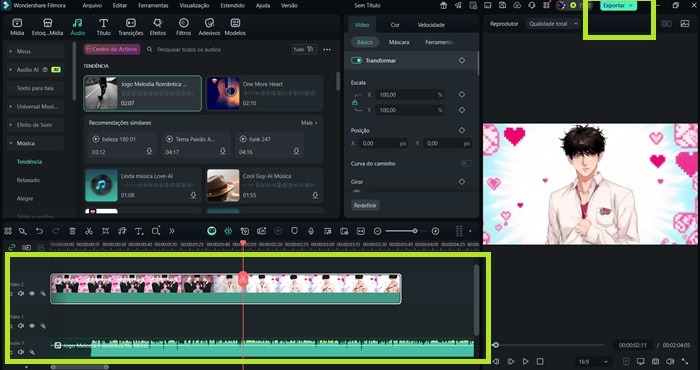
Task: Switch to the Velocidade tab
Action: 431,25
